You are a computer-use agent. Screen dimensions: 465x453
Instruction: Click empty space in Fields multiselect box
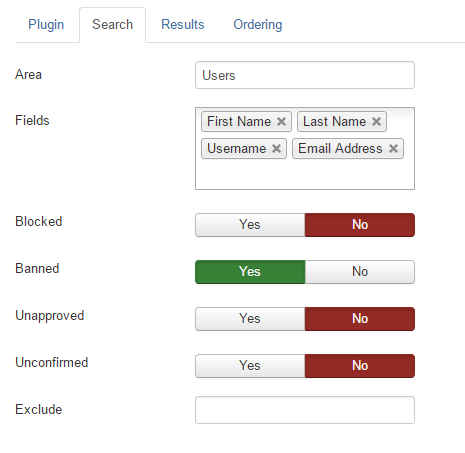(x=305, y=175)
